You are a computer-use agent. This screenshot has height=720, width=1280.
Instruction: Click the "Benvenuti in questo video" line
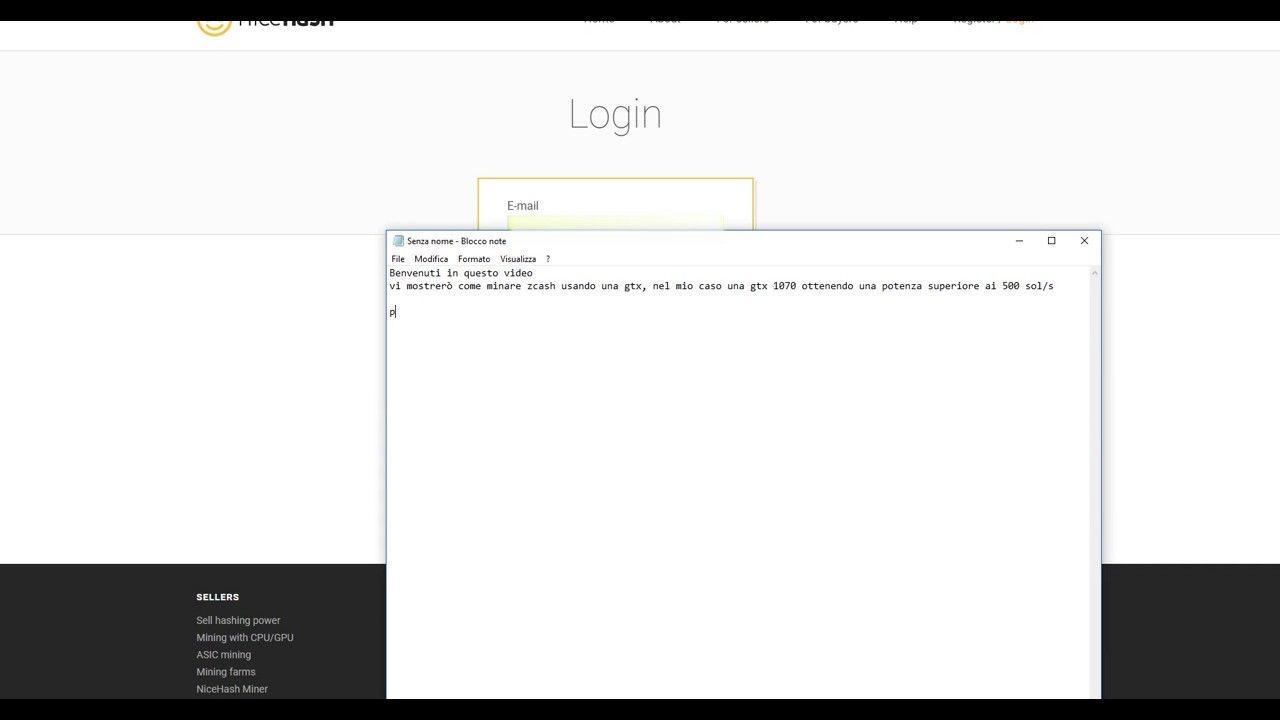tap(461, 273)
